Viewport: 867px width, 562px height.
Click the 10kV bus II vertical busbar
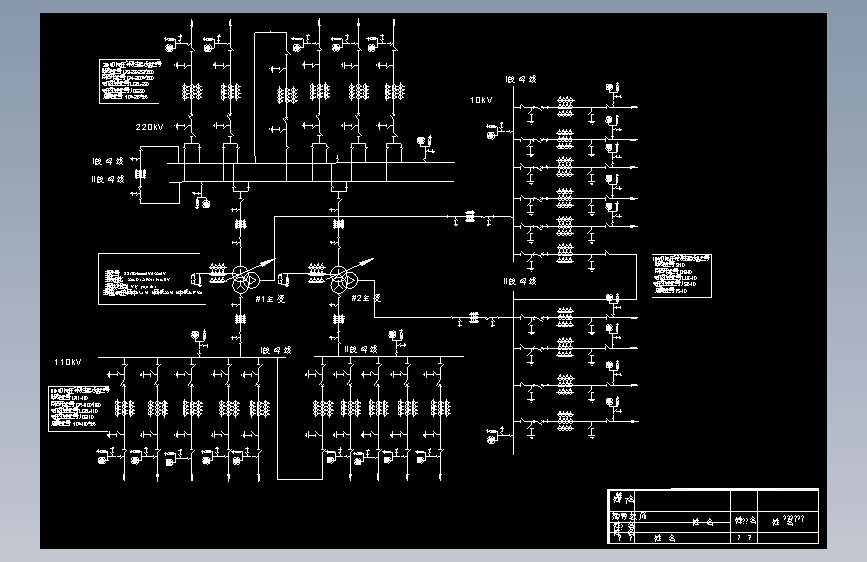point(514,374)
